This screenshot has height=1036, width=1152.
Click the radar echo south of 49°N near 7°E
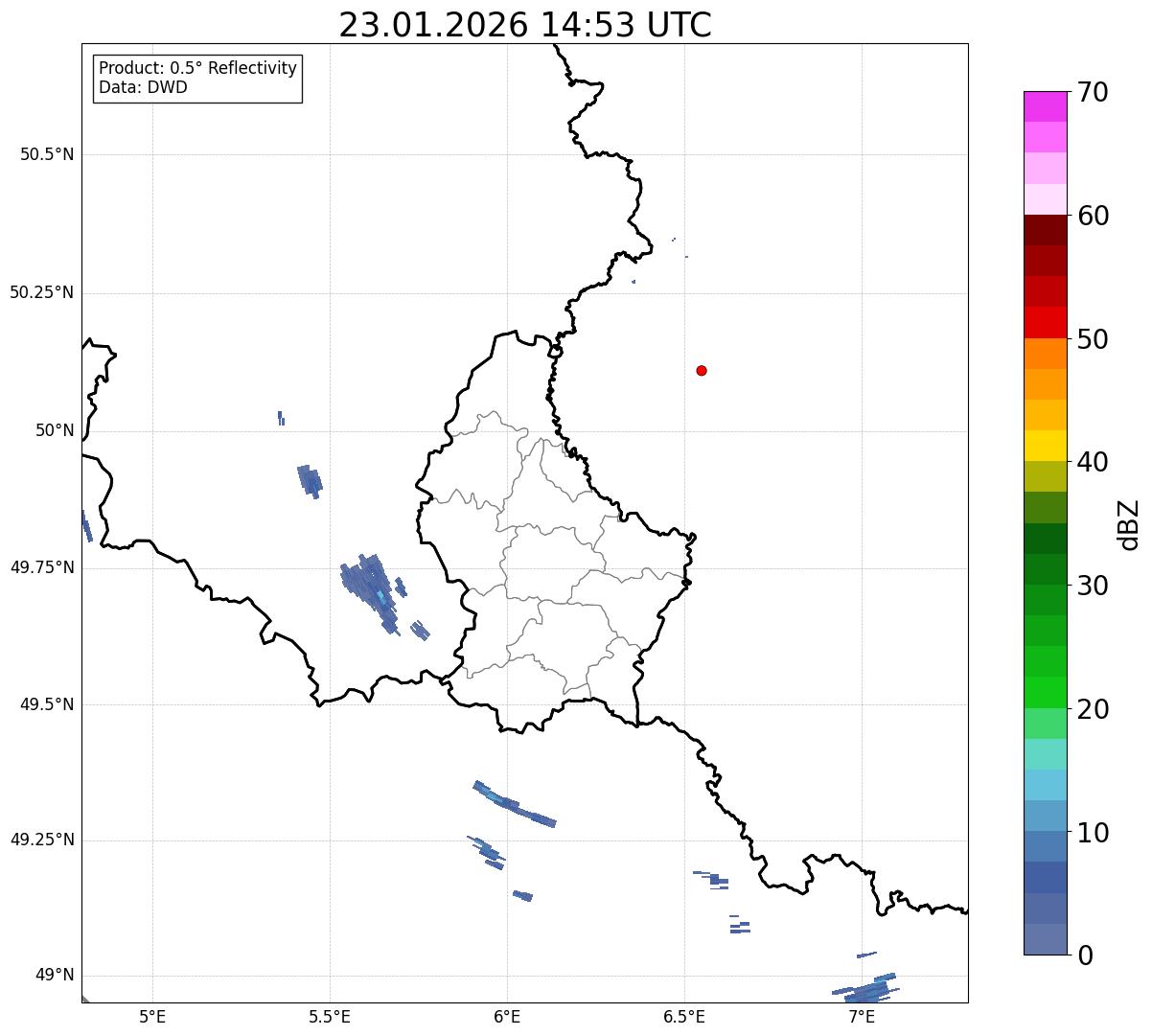(x=867, y=988)
